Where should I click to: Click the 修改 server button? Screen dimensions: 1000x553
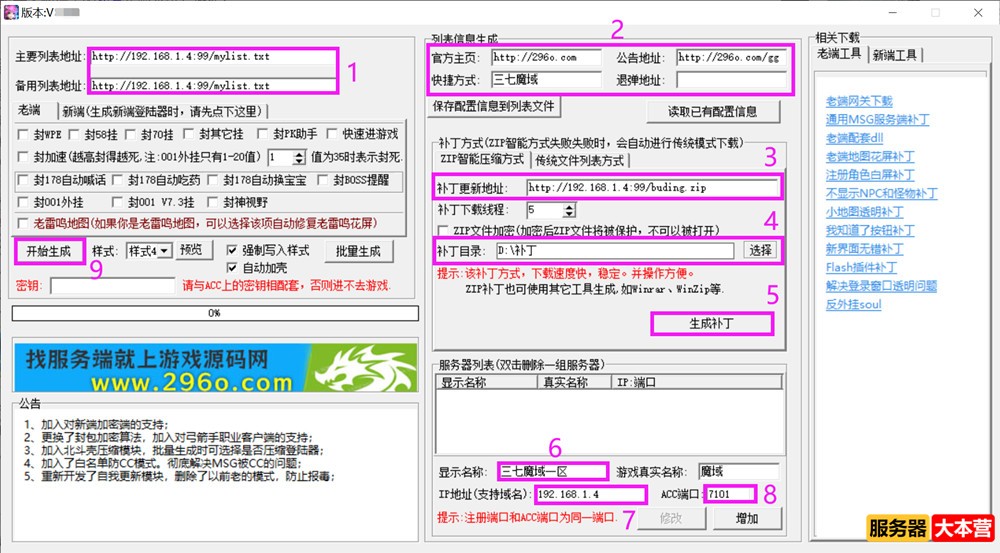tap(671, 518)
